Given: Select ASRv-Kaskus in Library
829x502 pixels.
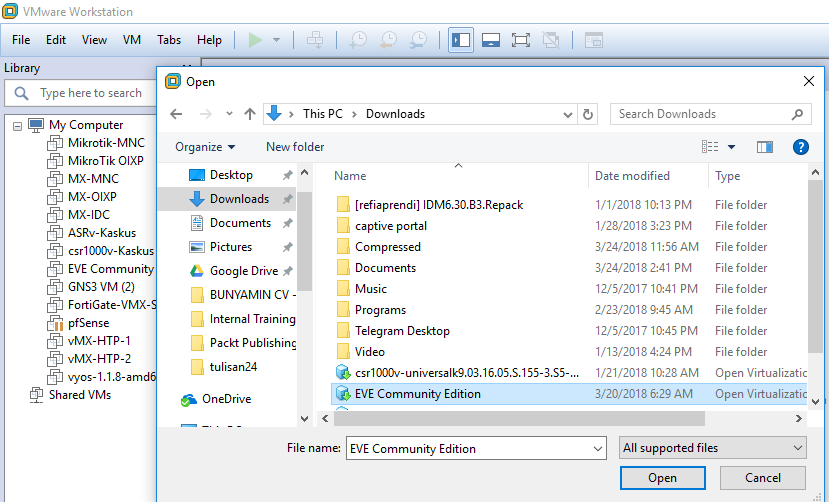Looking at the screenshot, I should 102,233.
